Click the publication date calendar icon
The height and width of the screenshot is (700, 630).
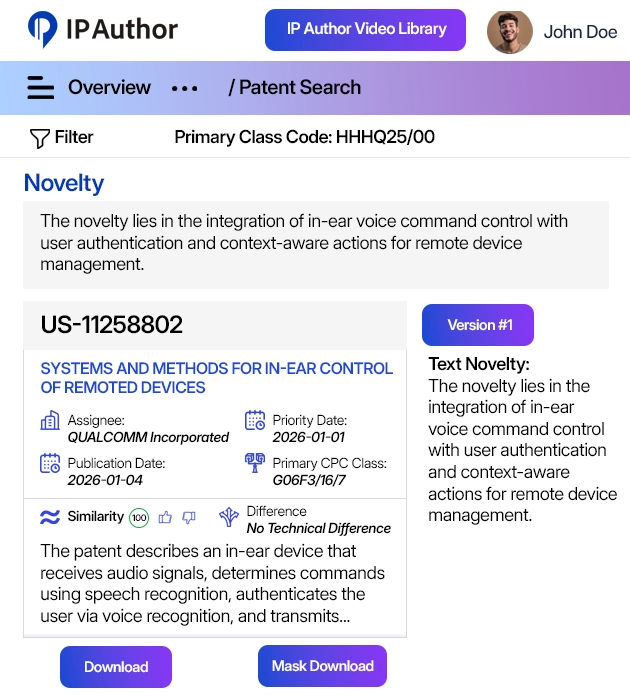(50, 464)
